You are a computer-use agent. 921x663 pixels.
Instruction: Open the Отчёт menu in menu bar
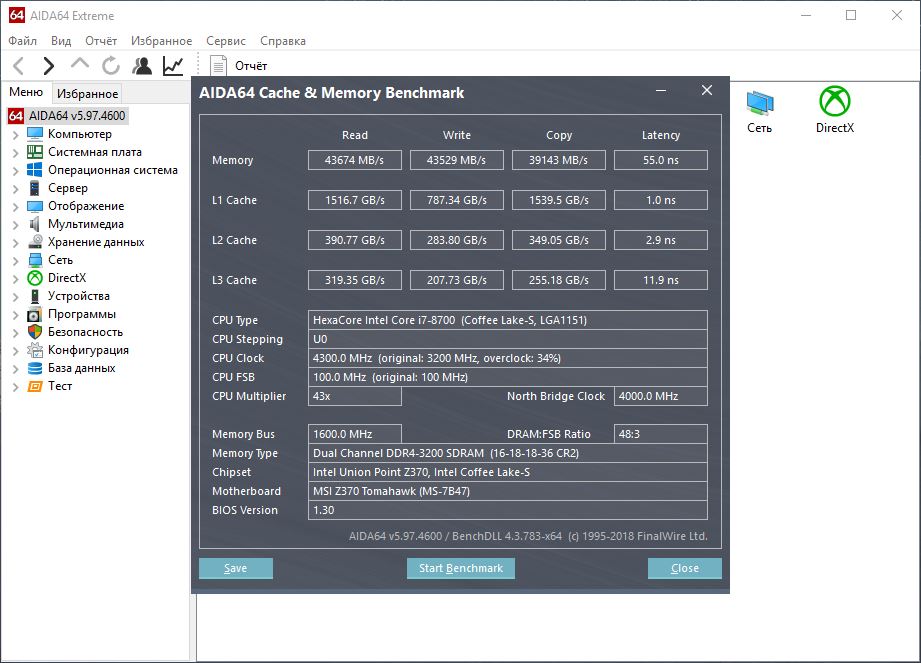[101, 41]
